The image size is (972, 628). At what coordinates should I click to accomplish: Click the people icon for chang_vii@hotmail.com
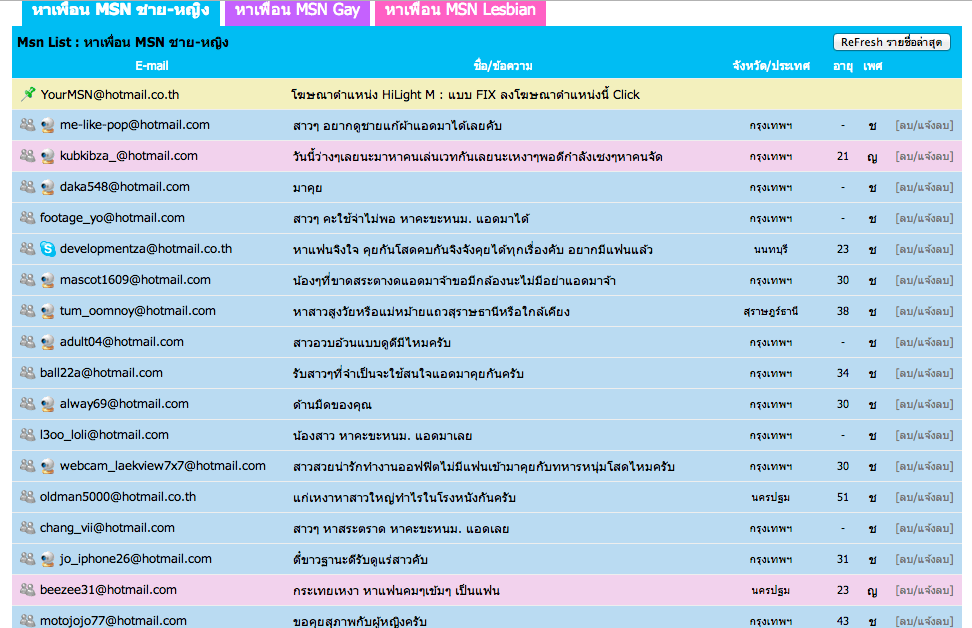click(x=27, y=528)
